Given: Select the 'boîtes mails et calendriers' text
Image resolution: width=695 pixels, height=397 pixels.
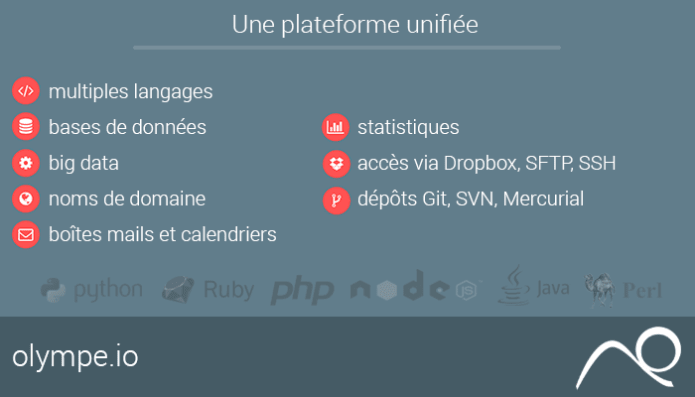Looking at the screenshot, I should pyautogui.click(x=162, y=234).
